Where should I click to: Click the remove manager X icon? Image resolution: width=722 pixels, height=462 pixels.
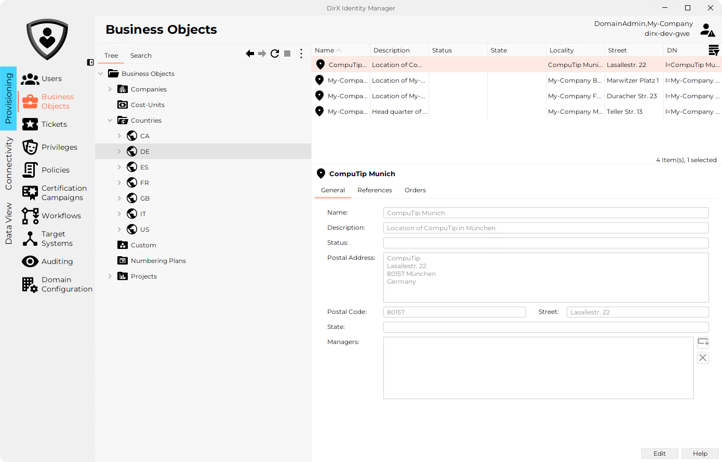pyautogui.click(x=703, y=358)
